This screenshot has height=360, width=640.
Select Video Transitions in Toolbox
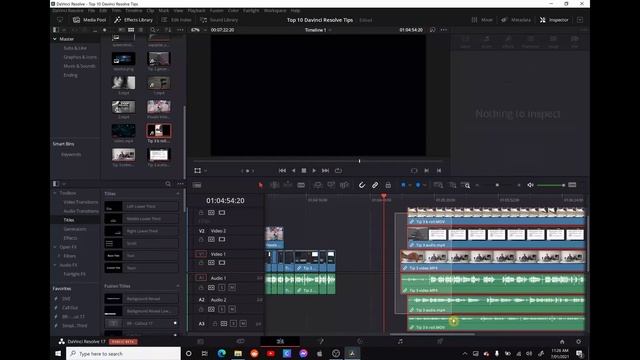(x=80, y=202)
